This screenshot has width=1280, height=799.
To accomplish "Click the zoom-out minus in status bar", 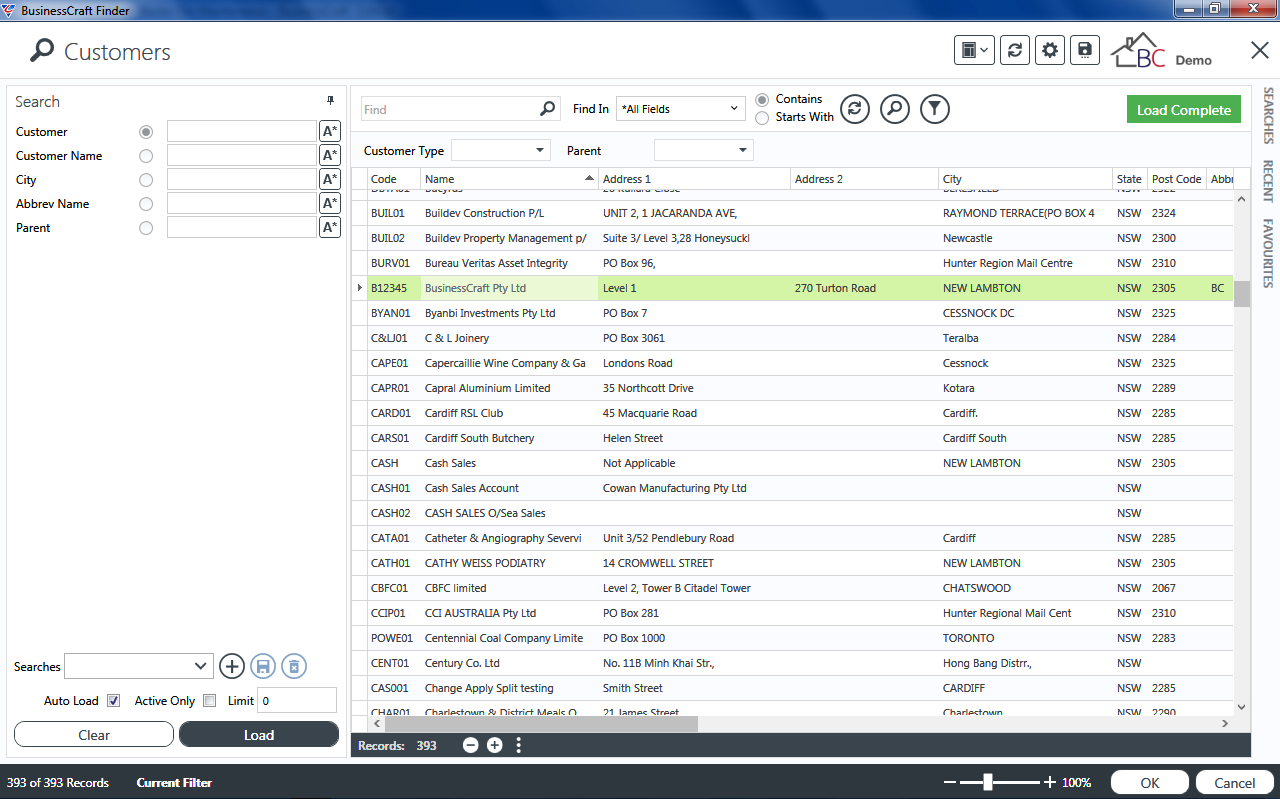I will click(951, 782).
